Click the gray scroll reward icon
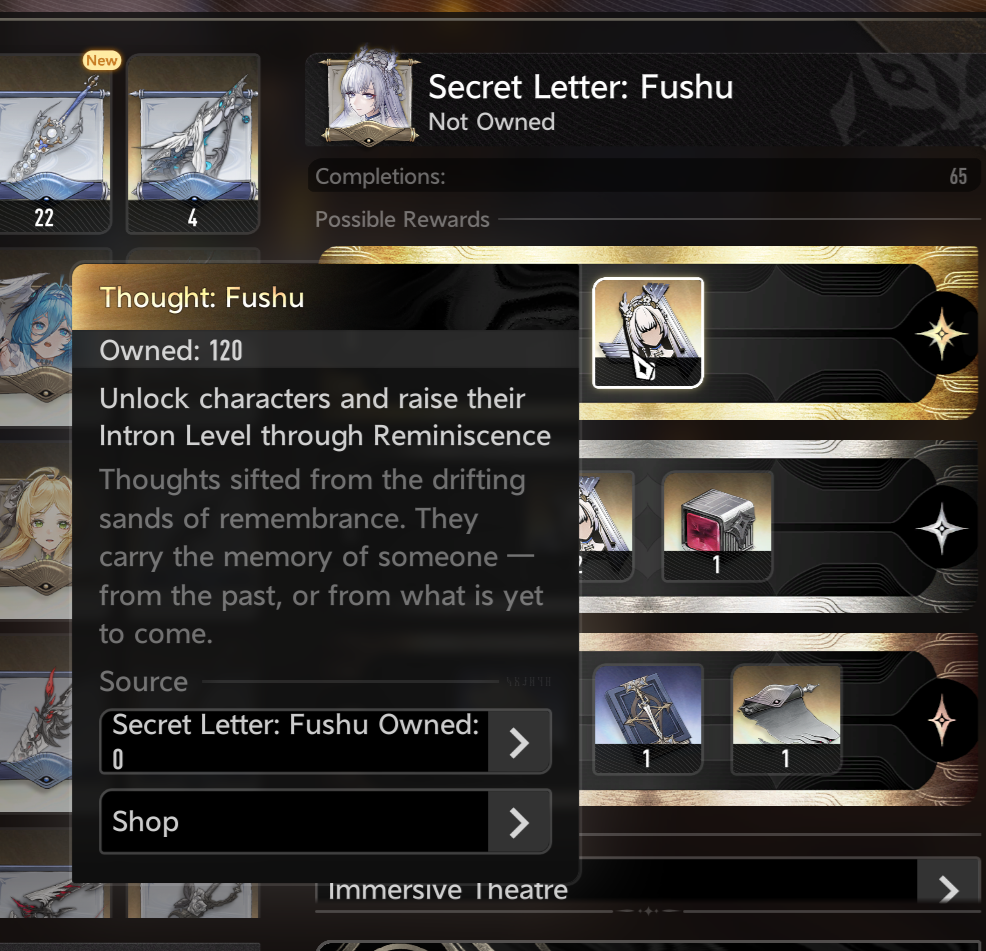Screen dimensions: 986x951 [786, 719]
